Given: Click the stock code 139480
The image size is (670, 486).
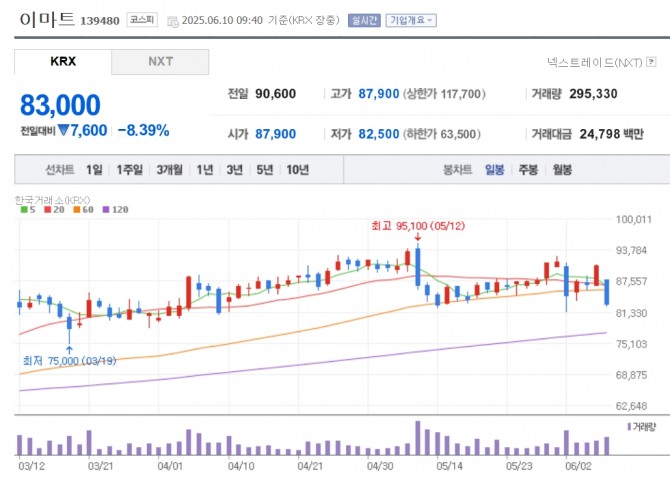Looking at the screenshot, I should click(100, 21).
